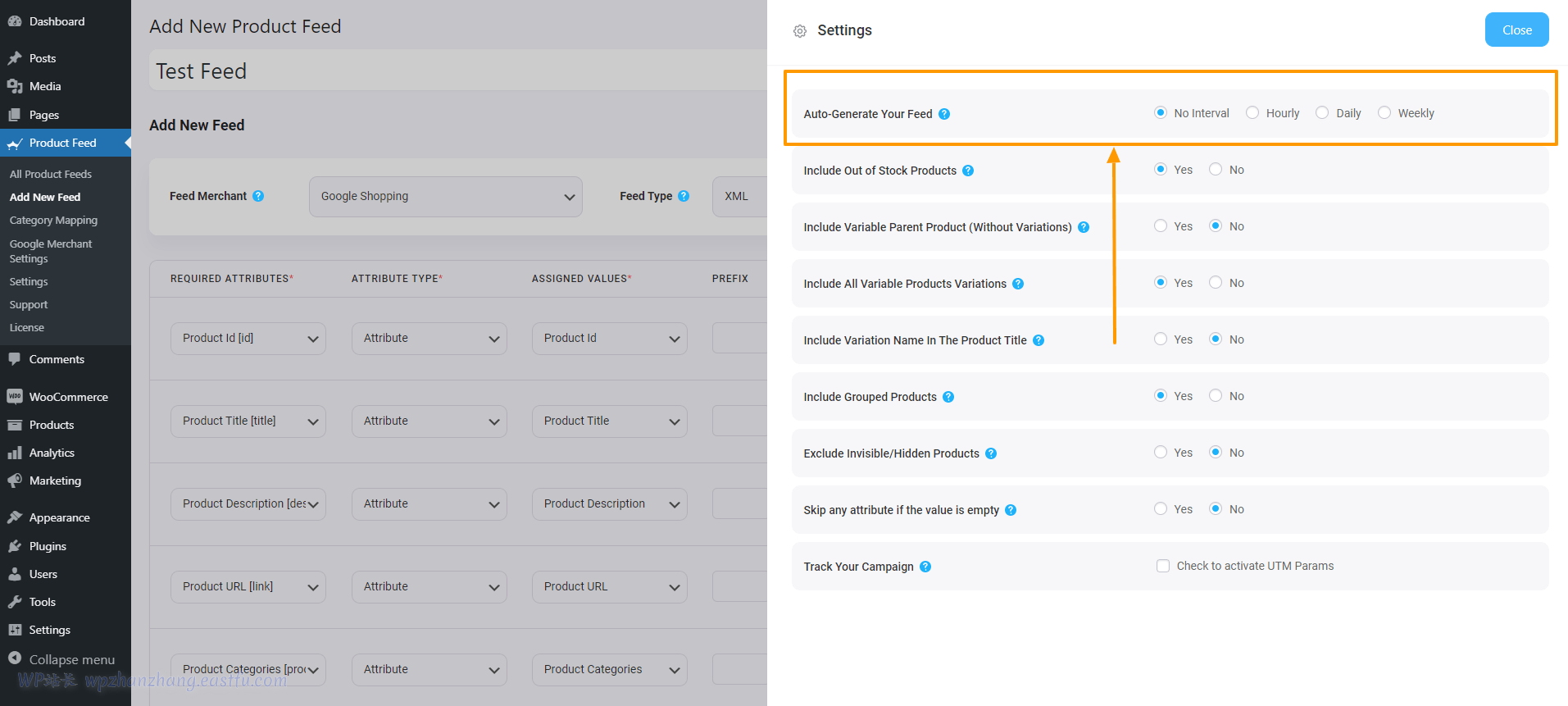This screenshot has width=1568, height=706.
Task: Click help icon beside Include Out of Stock Products
Action: pos(968,171)
